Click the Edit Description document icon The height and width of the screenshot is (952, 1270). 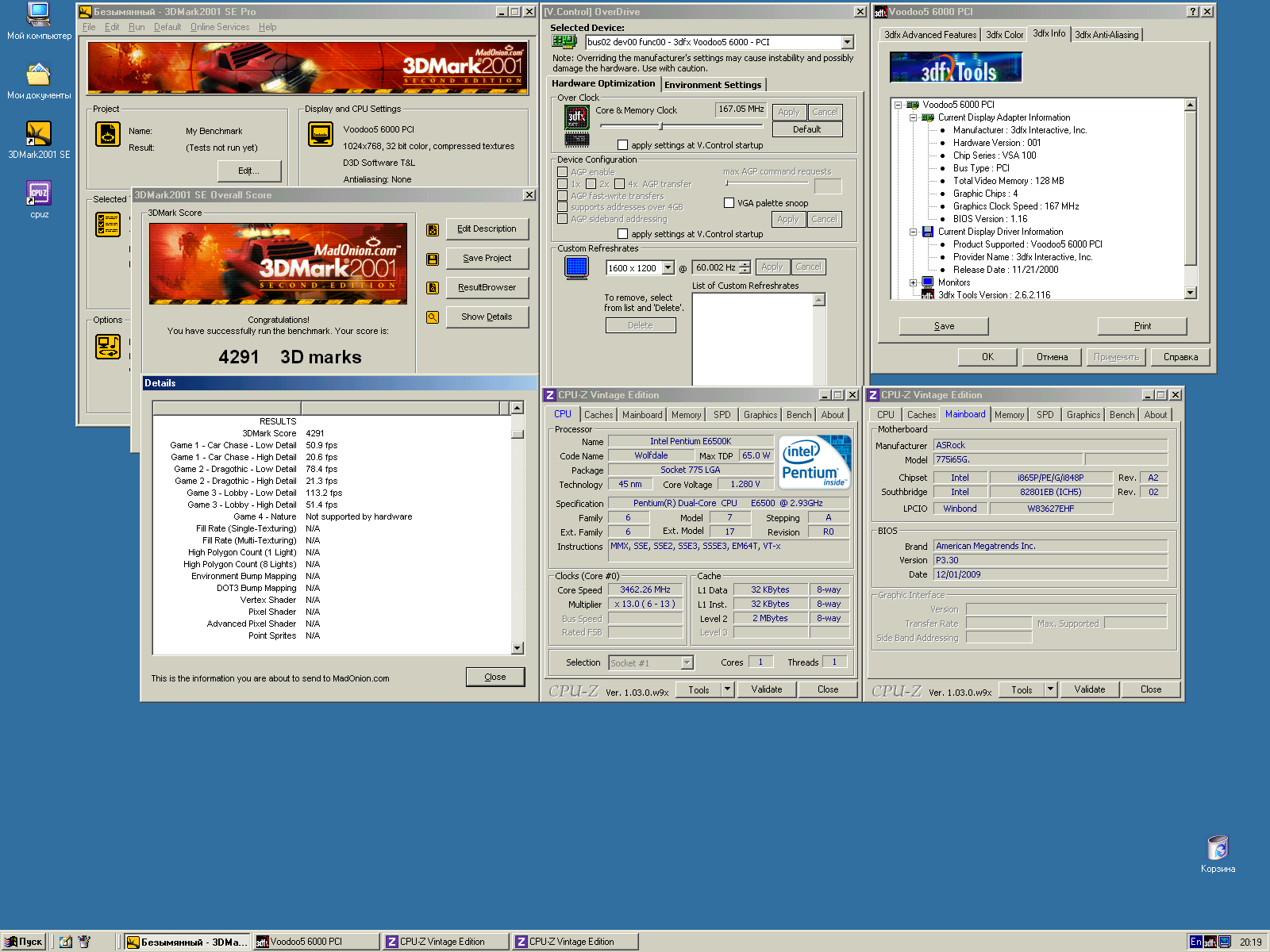pyautogui.click(x=433, y=229)
